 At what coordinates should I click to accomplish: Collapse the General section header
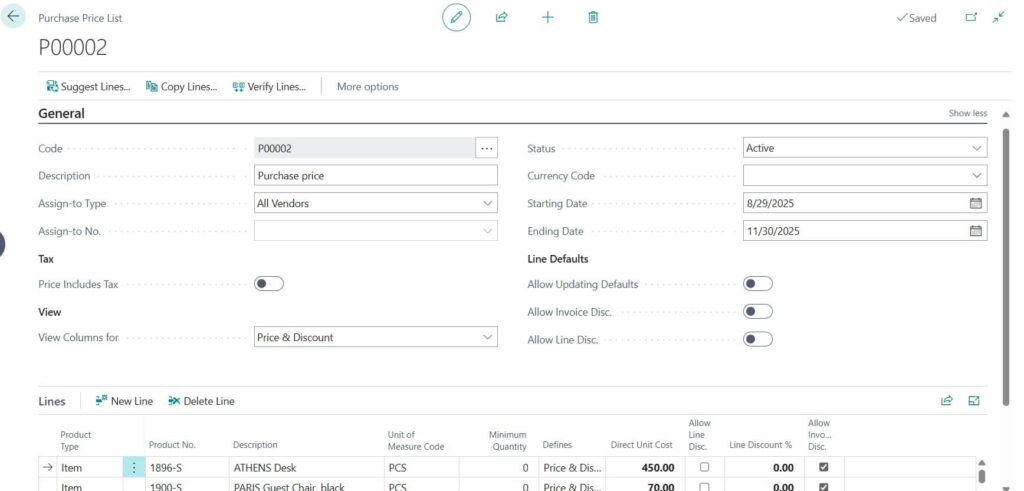point(61,113)
